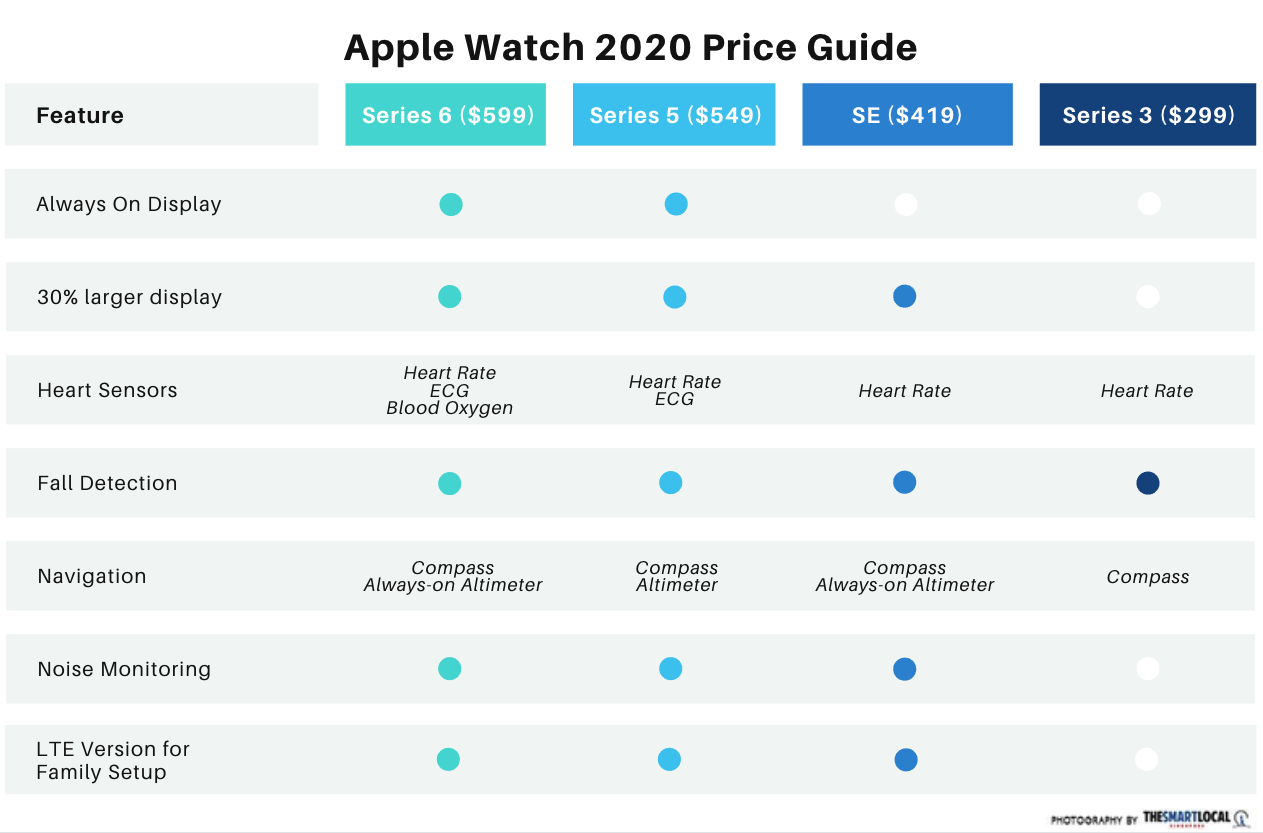Click Series 5 LTE Family Setup dot
Image resolution: width=1263 pixels, height=833 pixels.
[x=670, y=760]
